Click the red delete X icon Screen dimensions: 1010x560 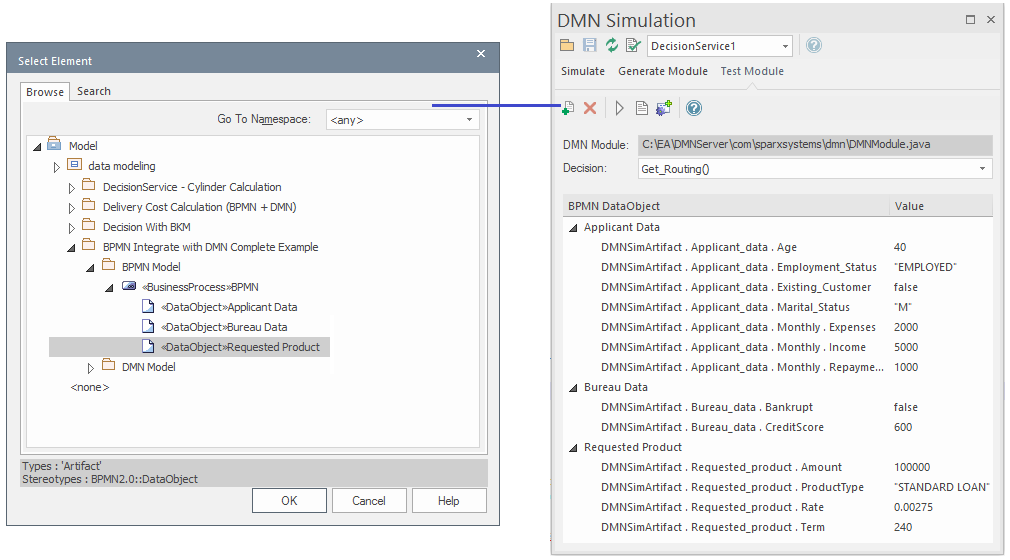[x=590, y=108]
